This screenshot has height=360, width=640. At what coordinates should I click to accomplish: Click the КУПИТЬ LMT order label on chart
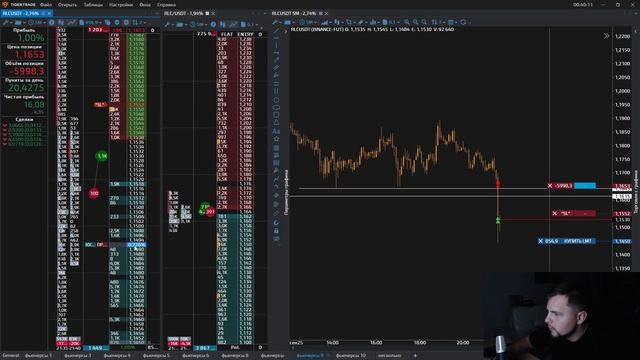[577, 241]
